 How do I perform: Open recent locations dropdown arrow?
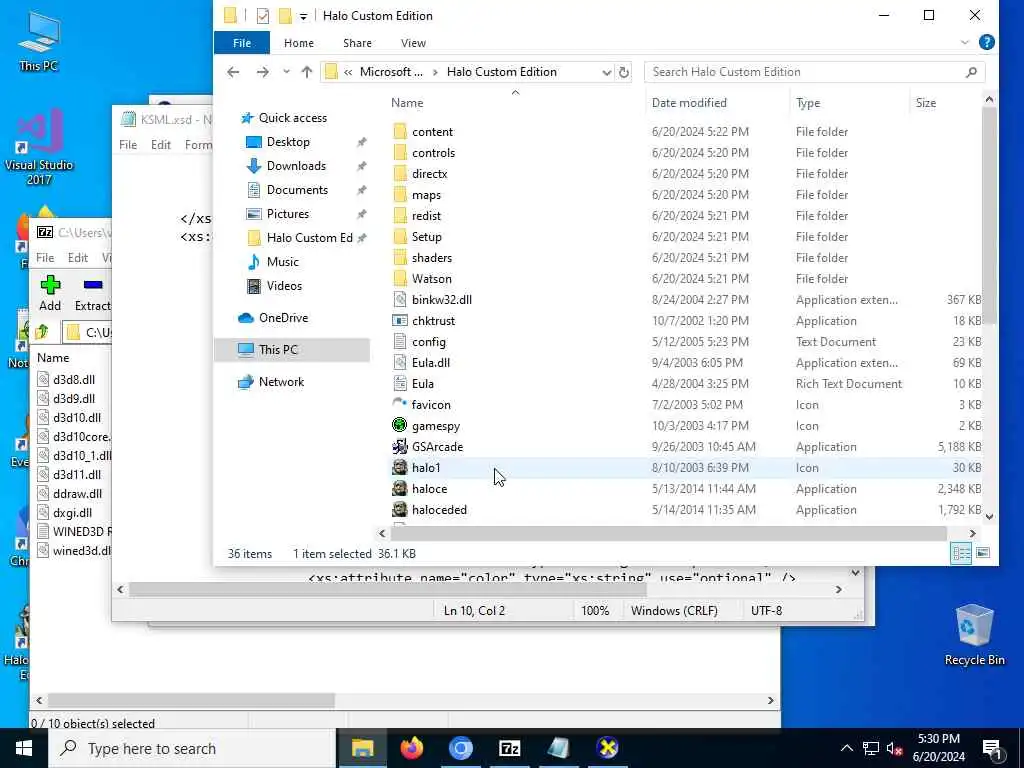286,72
